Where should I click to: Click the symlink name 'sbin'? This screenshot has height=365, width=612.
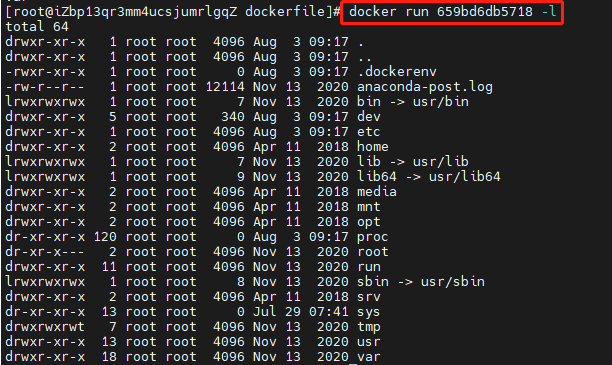point(373,281)
